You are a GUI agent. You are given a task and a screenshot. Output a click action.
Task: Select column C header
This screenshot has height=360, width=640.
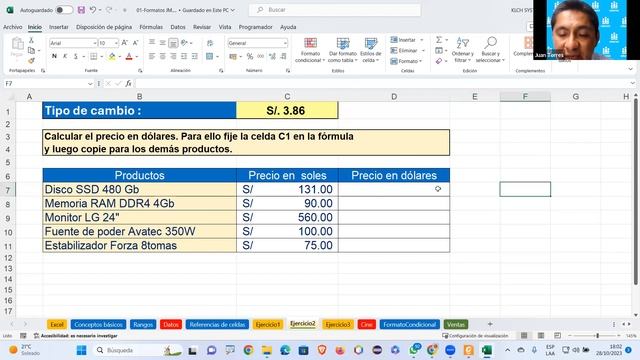pyautogui.click(x=287, y=97)
